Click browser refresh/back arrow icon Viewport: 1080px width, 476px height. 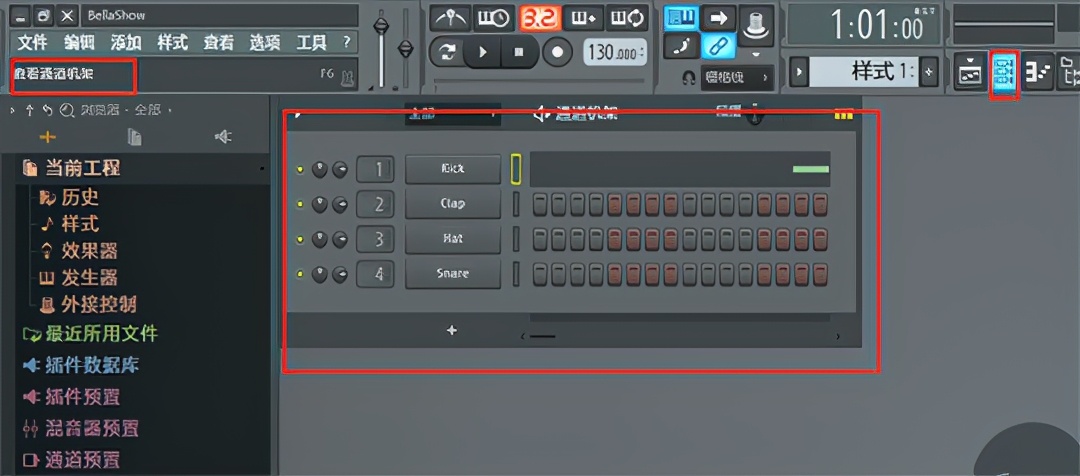[x=48, y=110]
